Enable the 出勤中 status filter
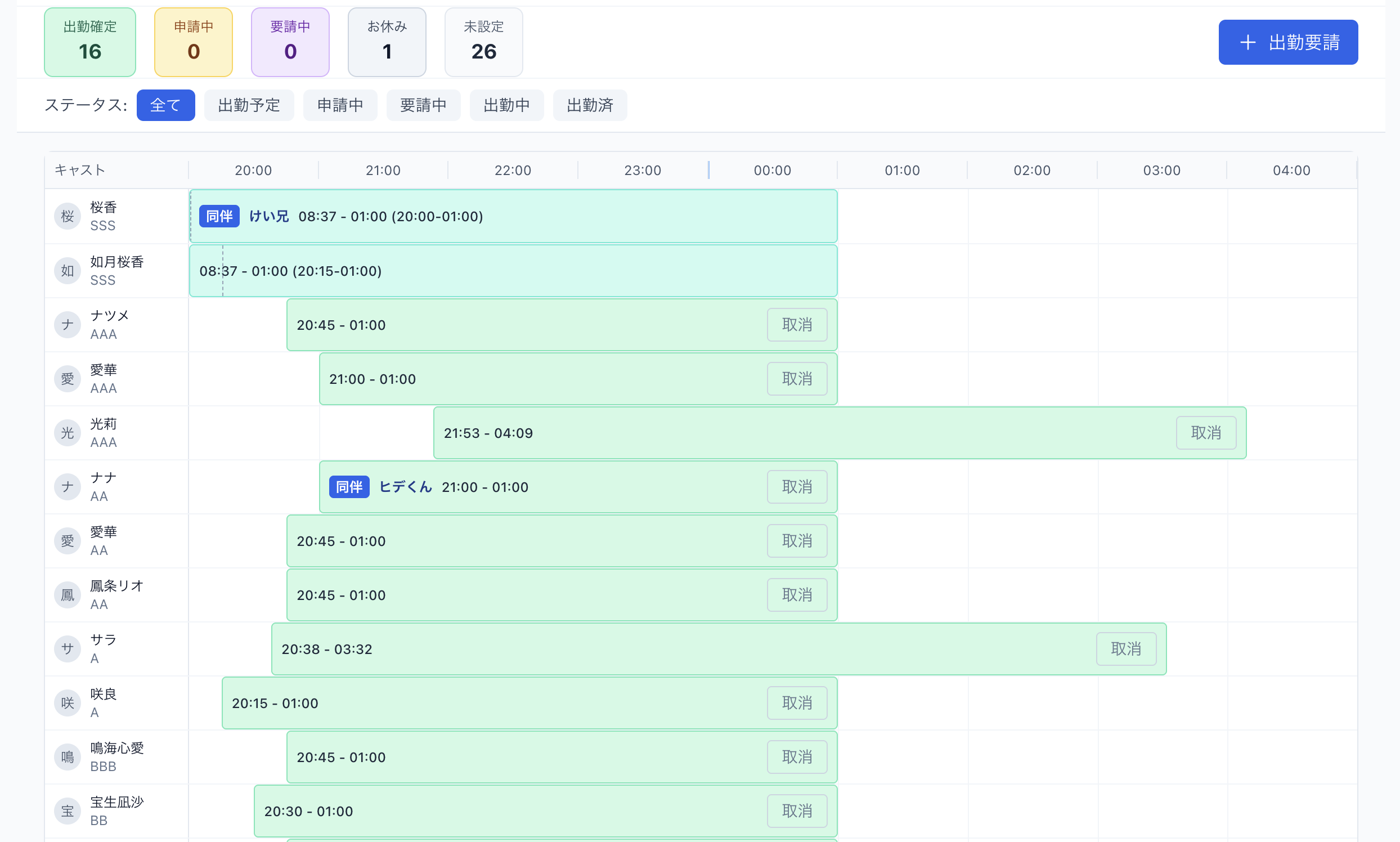 506,105
